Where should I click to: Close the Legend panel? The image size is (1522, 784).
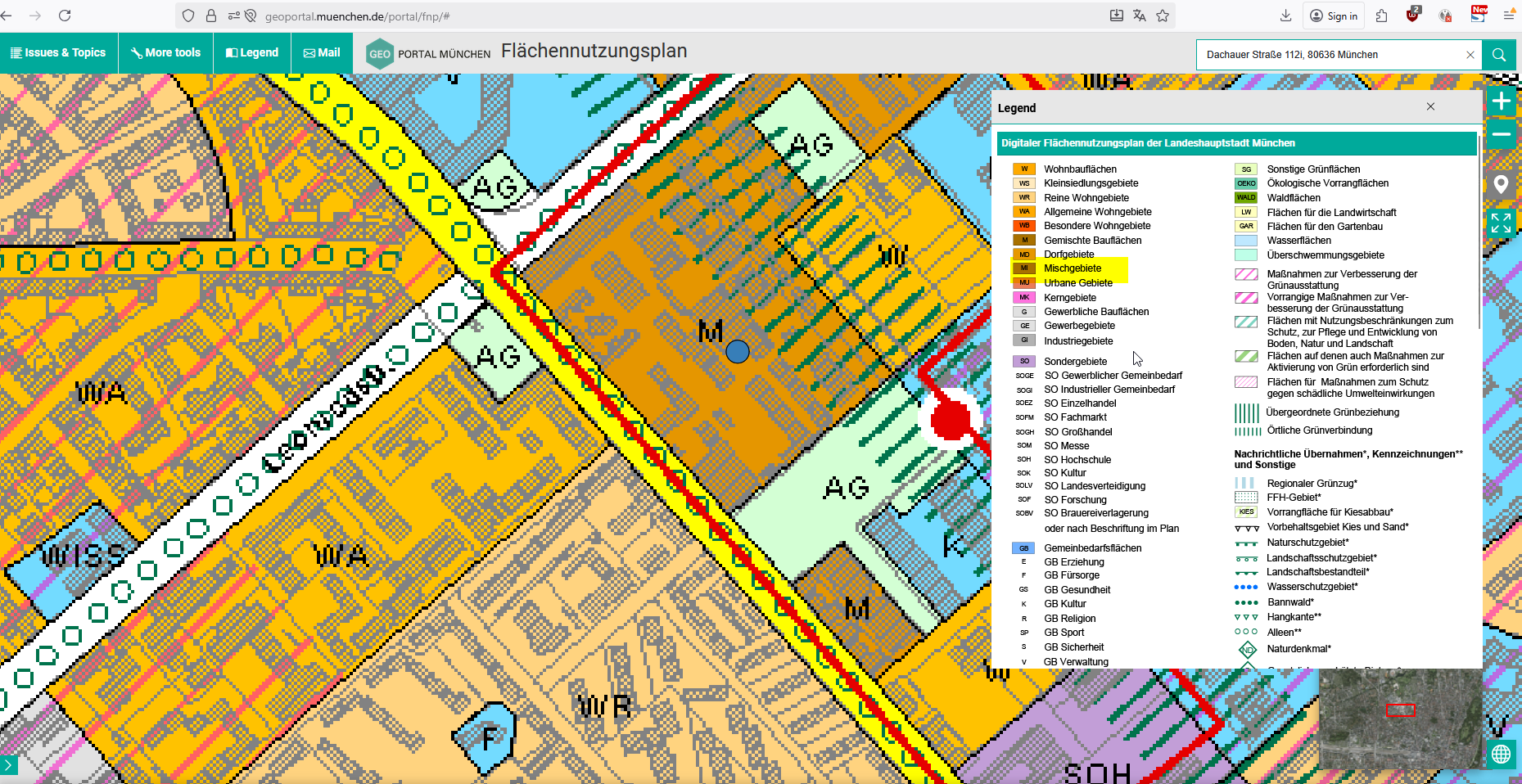[1430, 106]
